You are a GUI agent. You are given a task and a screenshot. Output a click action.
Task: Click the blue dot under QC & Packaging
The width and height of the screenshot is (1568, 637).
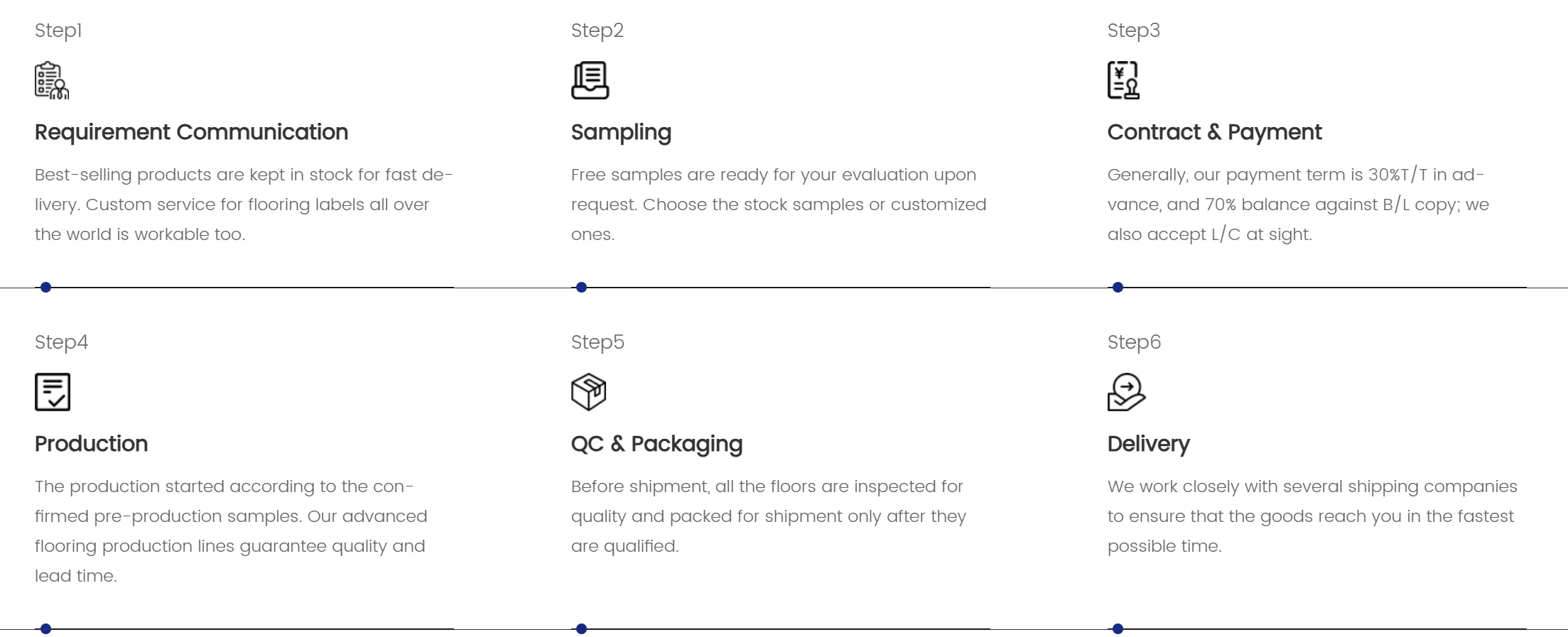click(581, 628)
